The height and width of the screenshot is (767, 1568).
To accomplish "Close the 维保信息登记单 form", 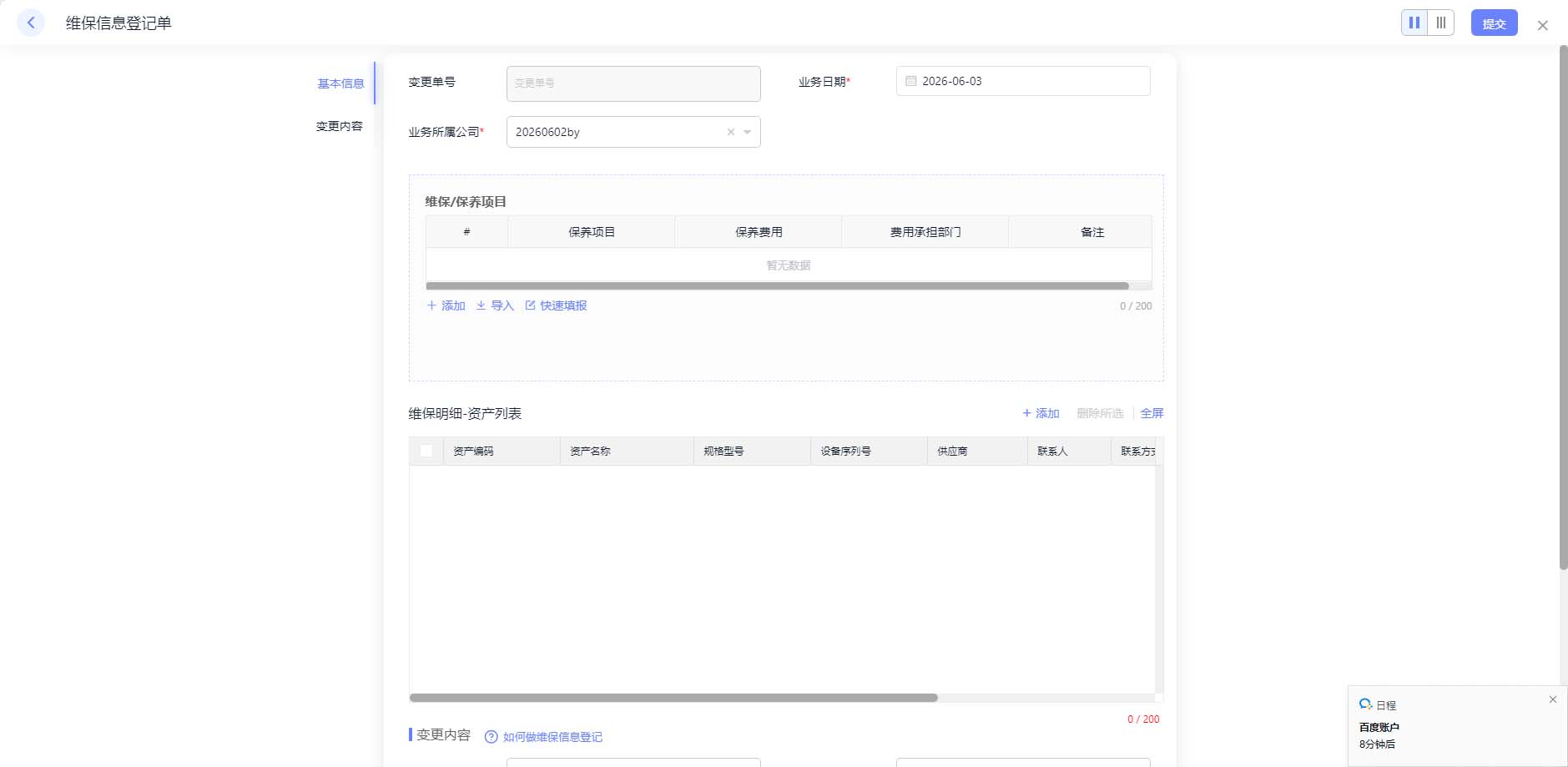I will coord(1543,25).
